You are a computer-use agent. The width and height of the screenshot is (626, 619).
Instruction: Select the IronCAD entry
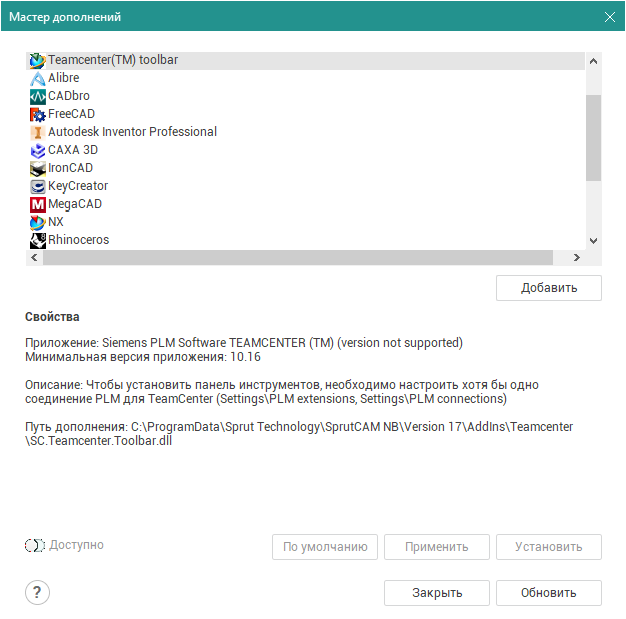pos(305,169)
